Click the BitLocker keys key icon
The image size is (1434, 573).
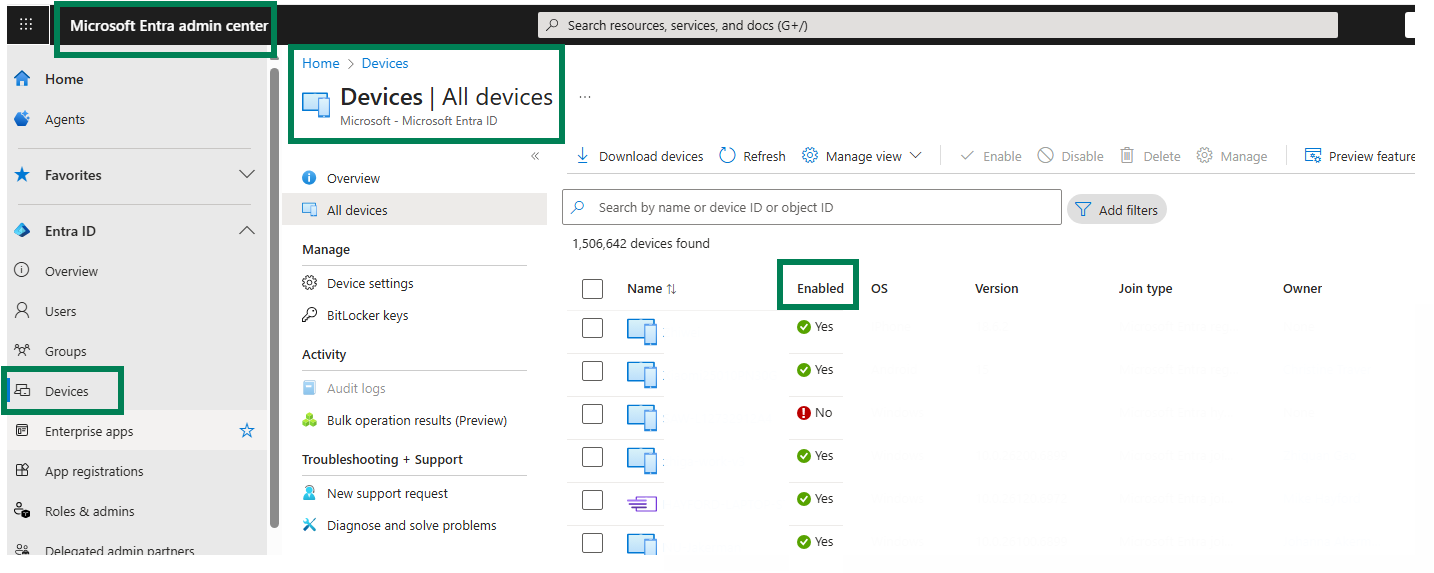(310, 315)
